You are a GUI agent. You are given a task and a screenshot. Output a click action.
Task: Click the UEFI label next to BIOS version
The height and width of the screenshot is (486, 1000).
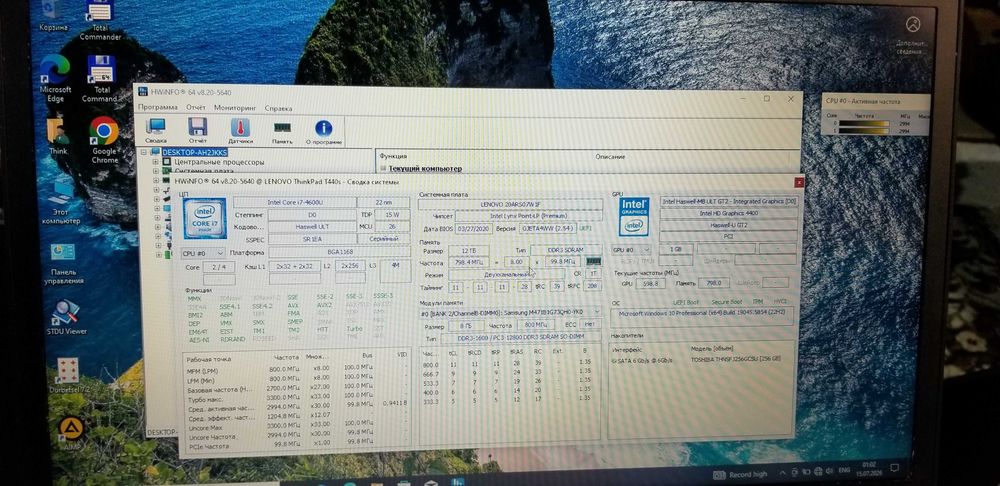click(x=585, y=227)
